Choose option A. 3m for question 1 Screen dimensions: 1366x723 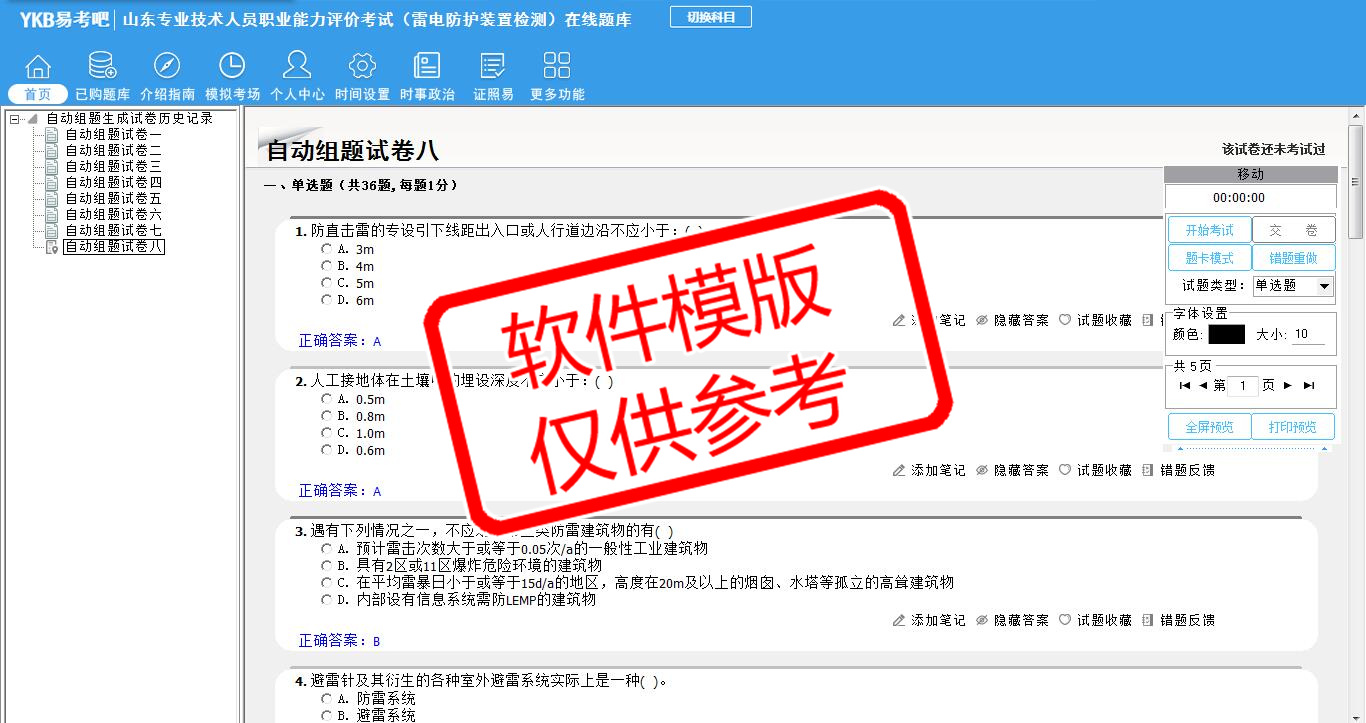326,249
